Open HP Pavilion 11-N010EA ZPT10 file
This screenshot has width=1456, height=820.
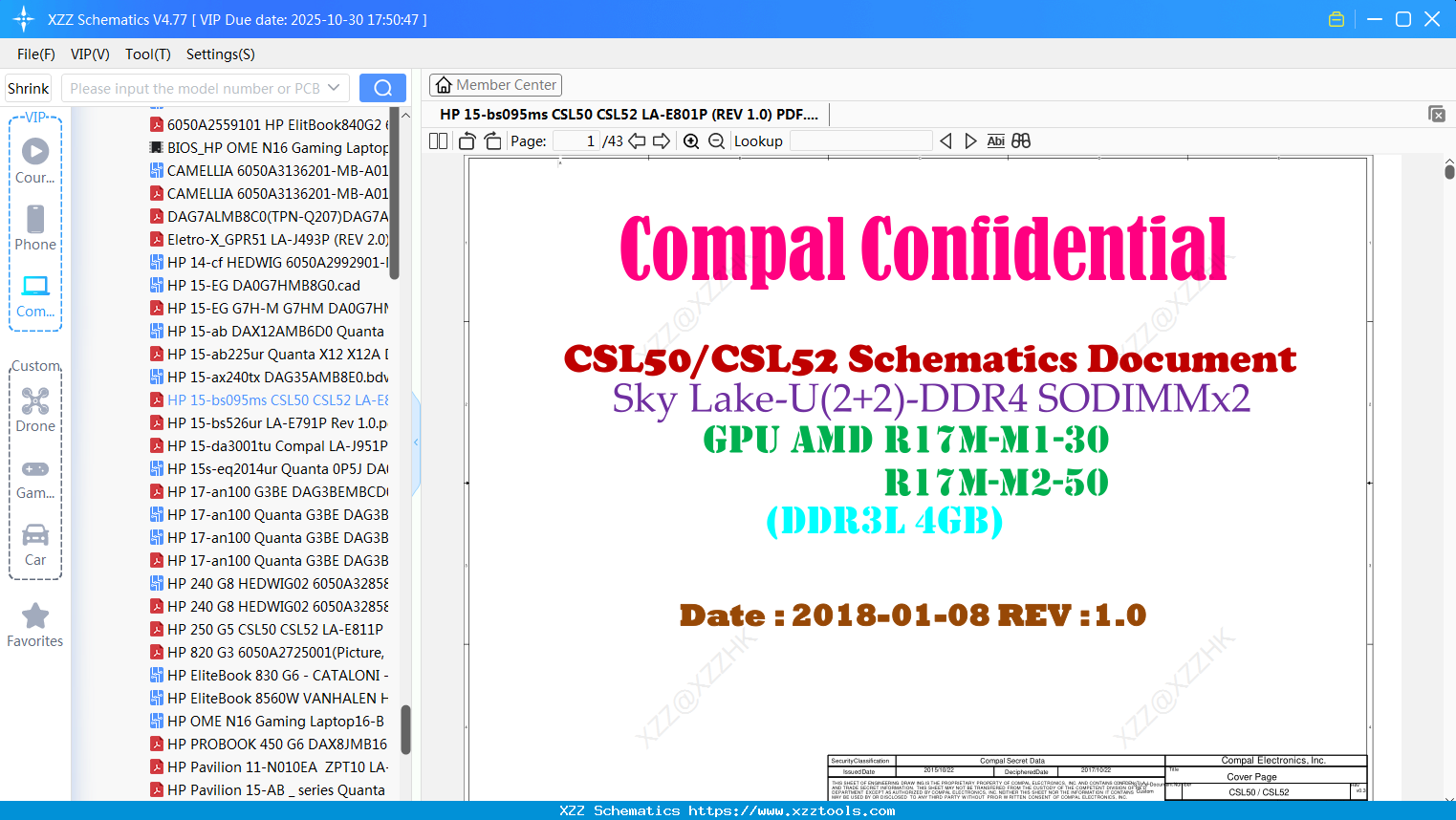coord(270,766)
